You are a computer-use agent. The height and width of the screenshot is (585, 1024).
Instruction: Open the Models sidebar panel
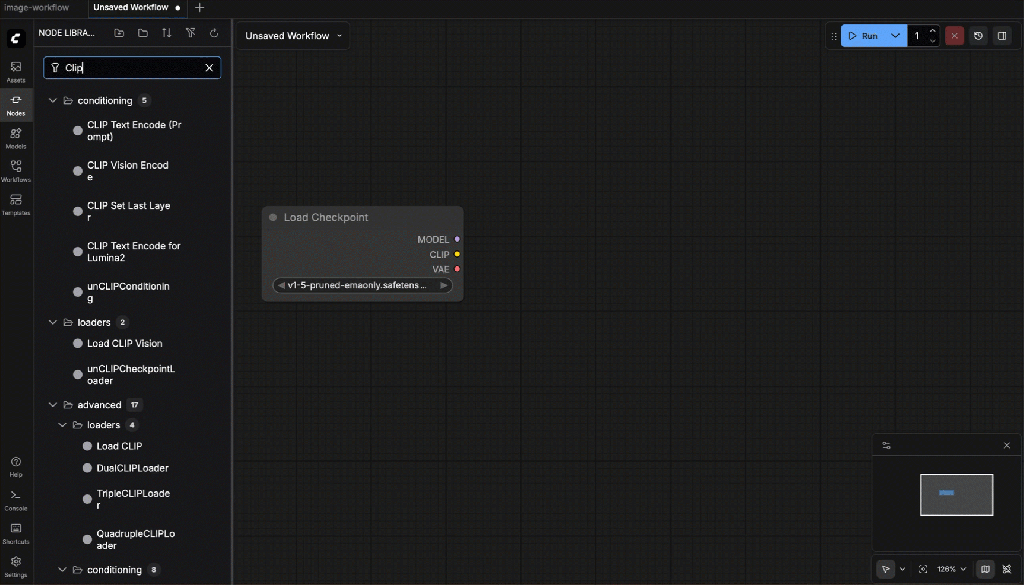click(x=16, y=137)
